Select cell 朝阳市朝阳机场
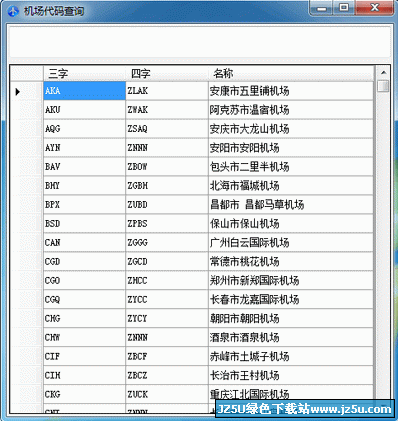This screenshot has width=398, height=421. click(291, 319)
